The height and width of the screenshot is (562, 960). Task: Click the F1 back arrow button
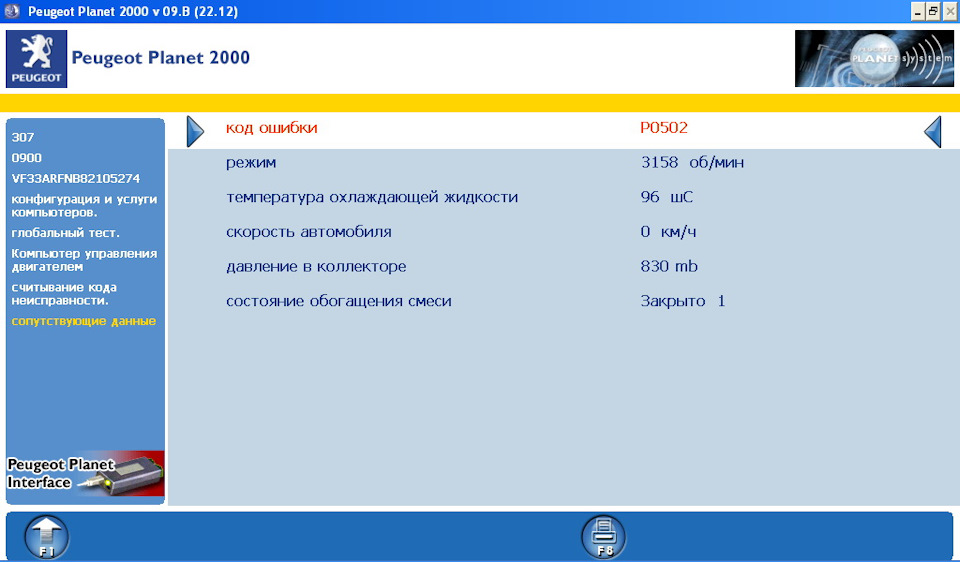[47, 537]
